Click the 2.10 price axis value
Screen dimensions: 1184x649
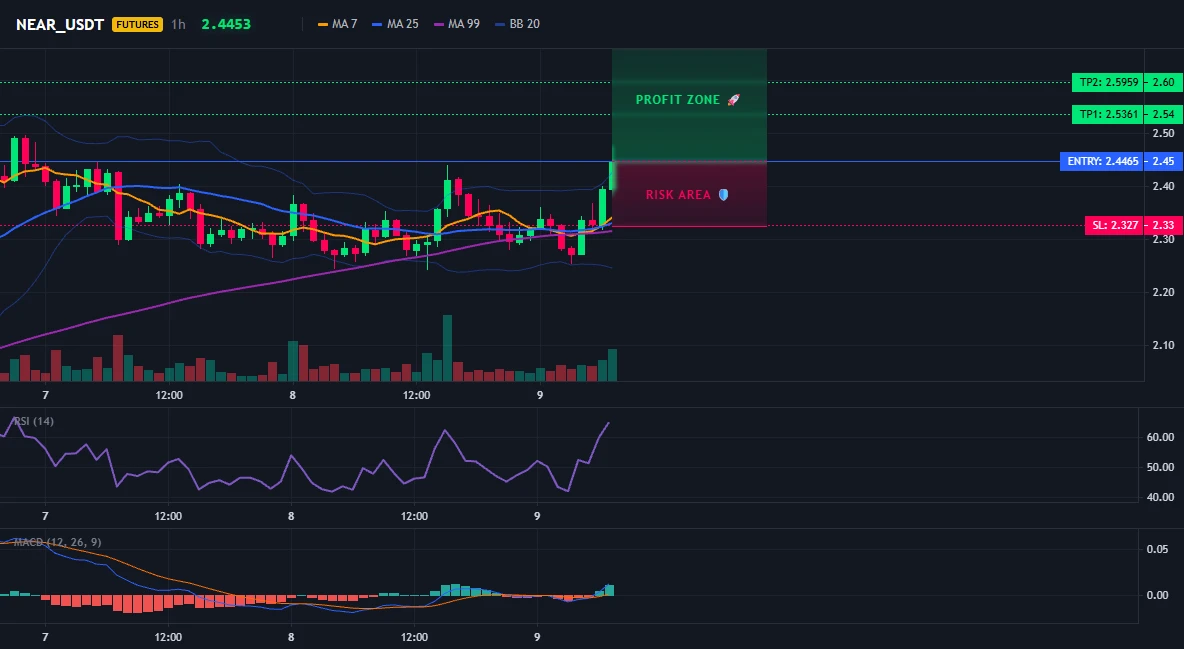[x=1164, y=345]
